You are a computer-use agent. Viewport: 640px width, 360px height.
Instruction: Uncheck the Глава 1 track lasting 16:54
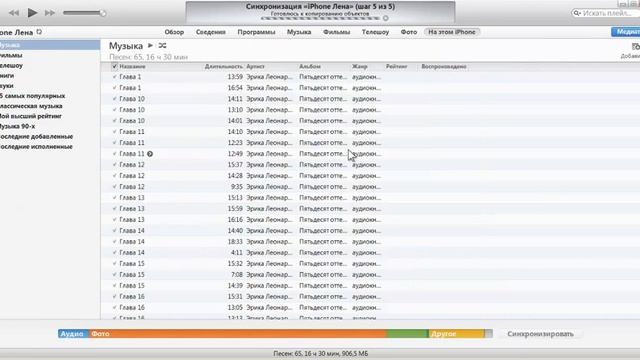click(x=114, y=88)
